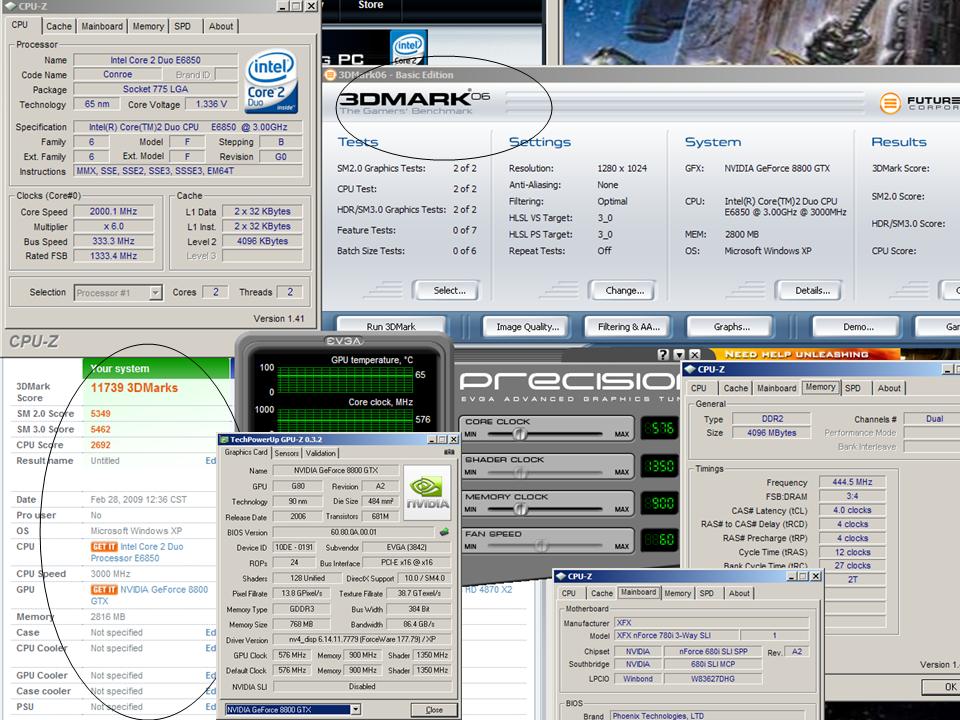
Task: Click Core Voltage value 1.336 V
Action: (x=211, y=104)
